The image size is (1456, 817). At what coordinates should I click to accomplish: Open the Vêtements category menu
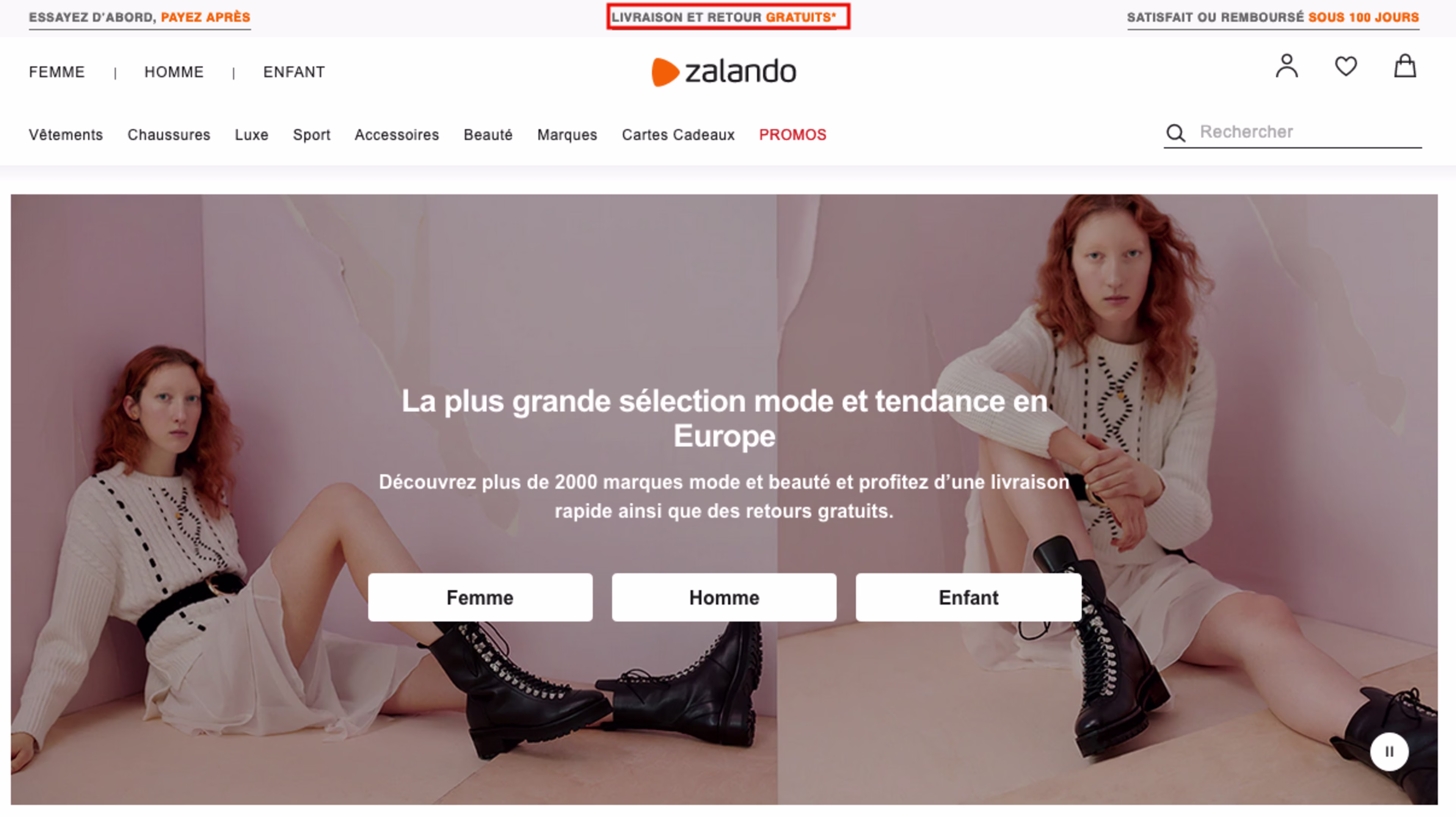pos(66,135)
